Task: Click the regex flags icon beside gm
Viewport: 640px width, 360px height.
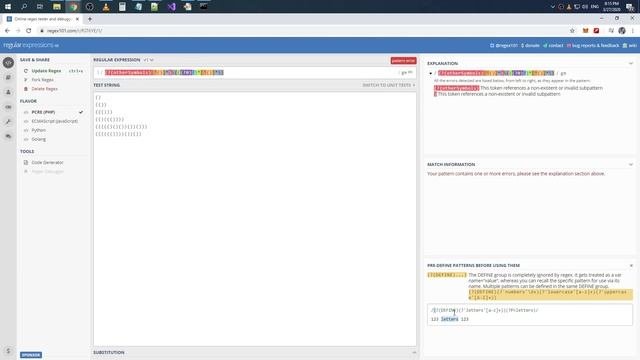Action: point(411,72)
